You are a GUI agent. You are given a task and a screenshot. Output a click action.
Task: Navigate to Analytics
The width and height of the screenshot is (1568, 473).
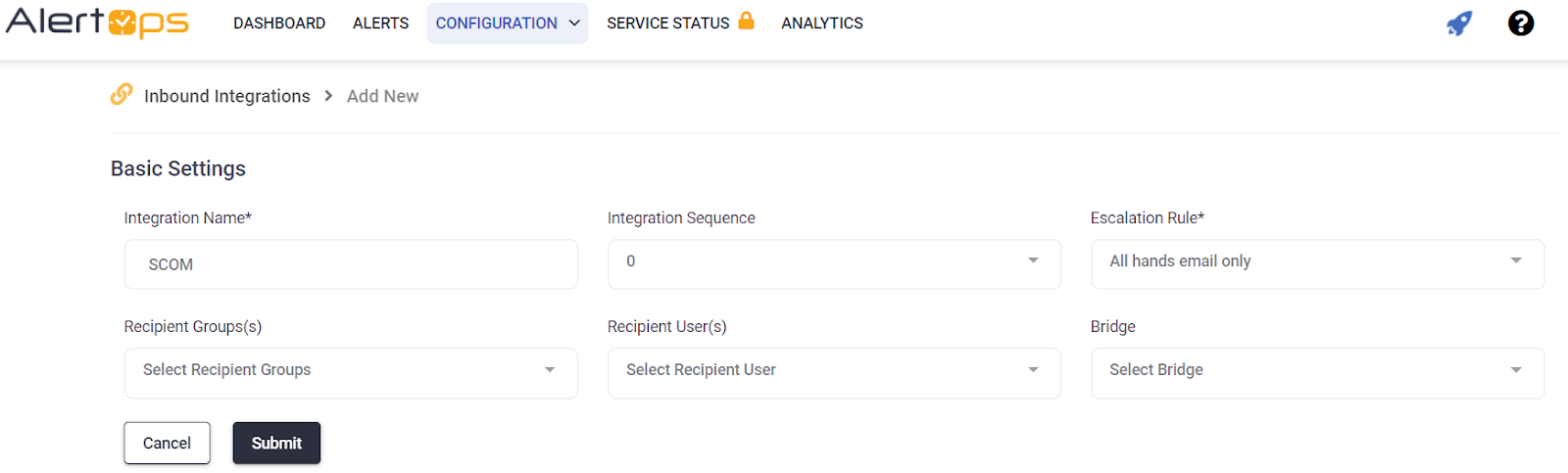point(821,24)
